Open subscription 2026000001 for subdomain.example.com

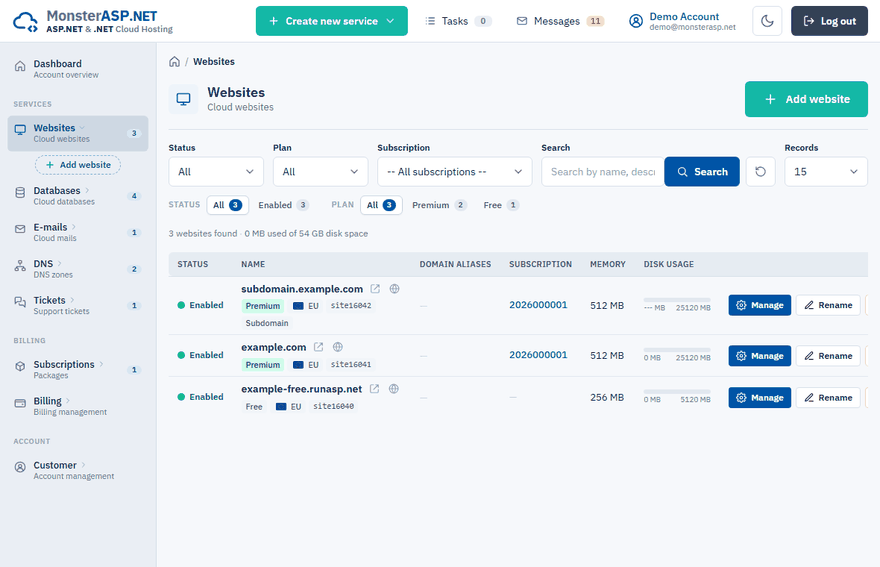pos(538,305)
